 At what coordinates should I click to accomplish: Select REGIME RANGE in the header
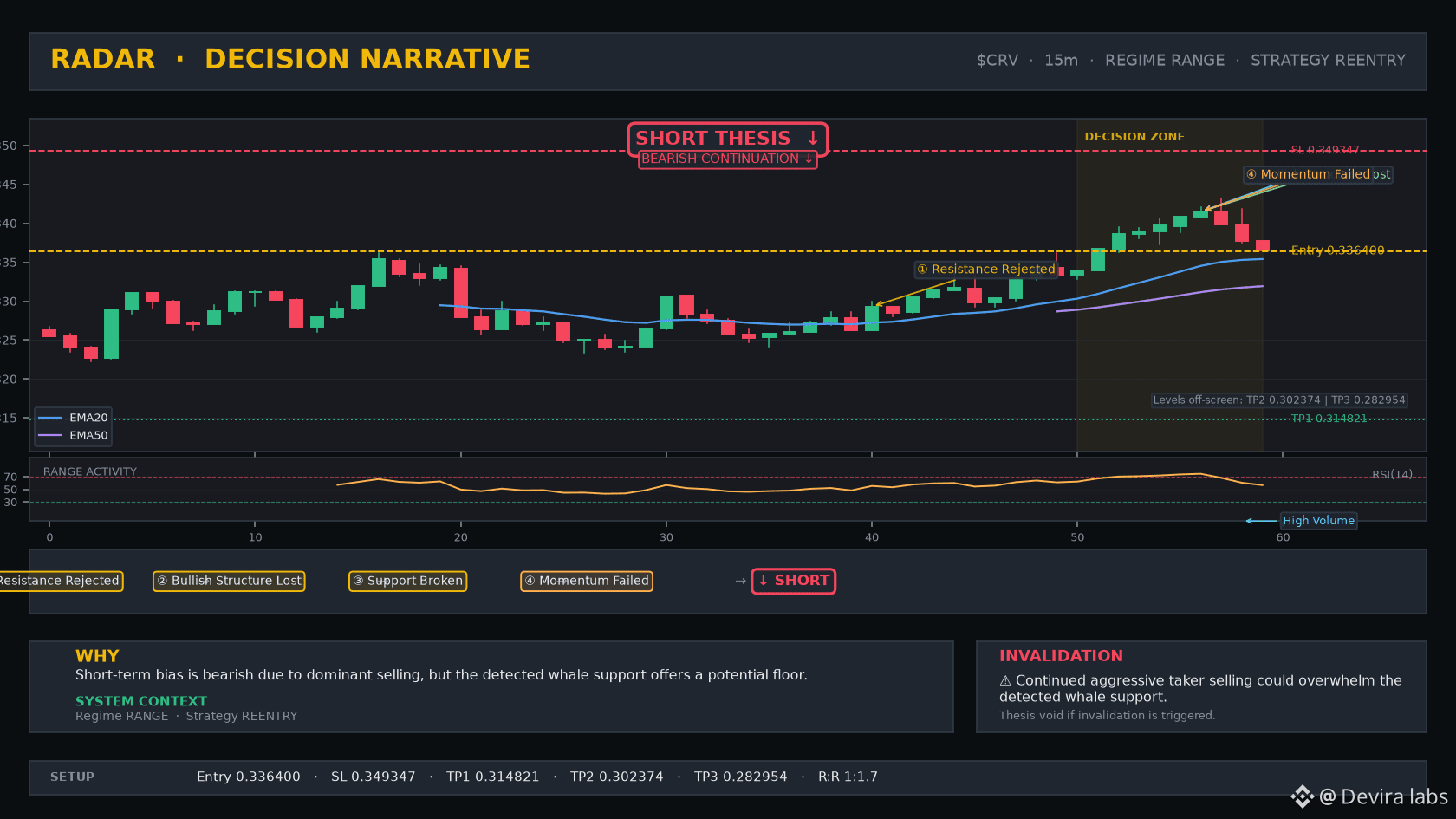tap(1165, 61)
